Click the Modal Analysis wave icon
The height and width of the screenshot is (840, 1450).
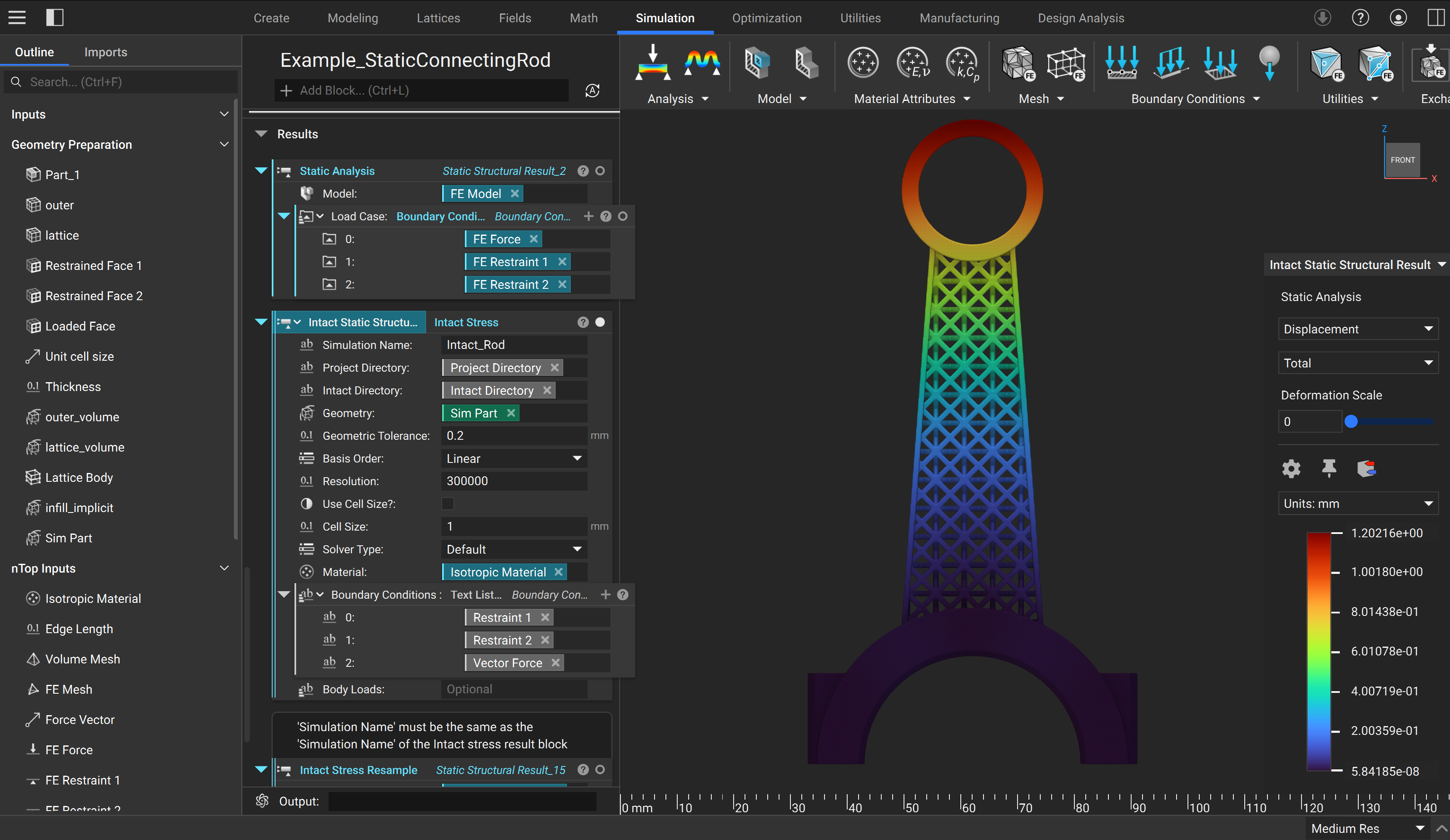[x=702, y=62]
